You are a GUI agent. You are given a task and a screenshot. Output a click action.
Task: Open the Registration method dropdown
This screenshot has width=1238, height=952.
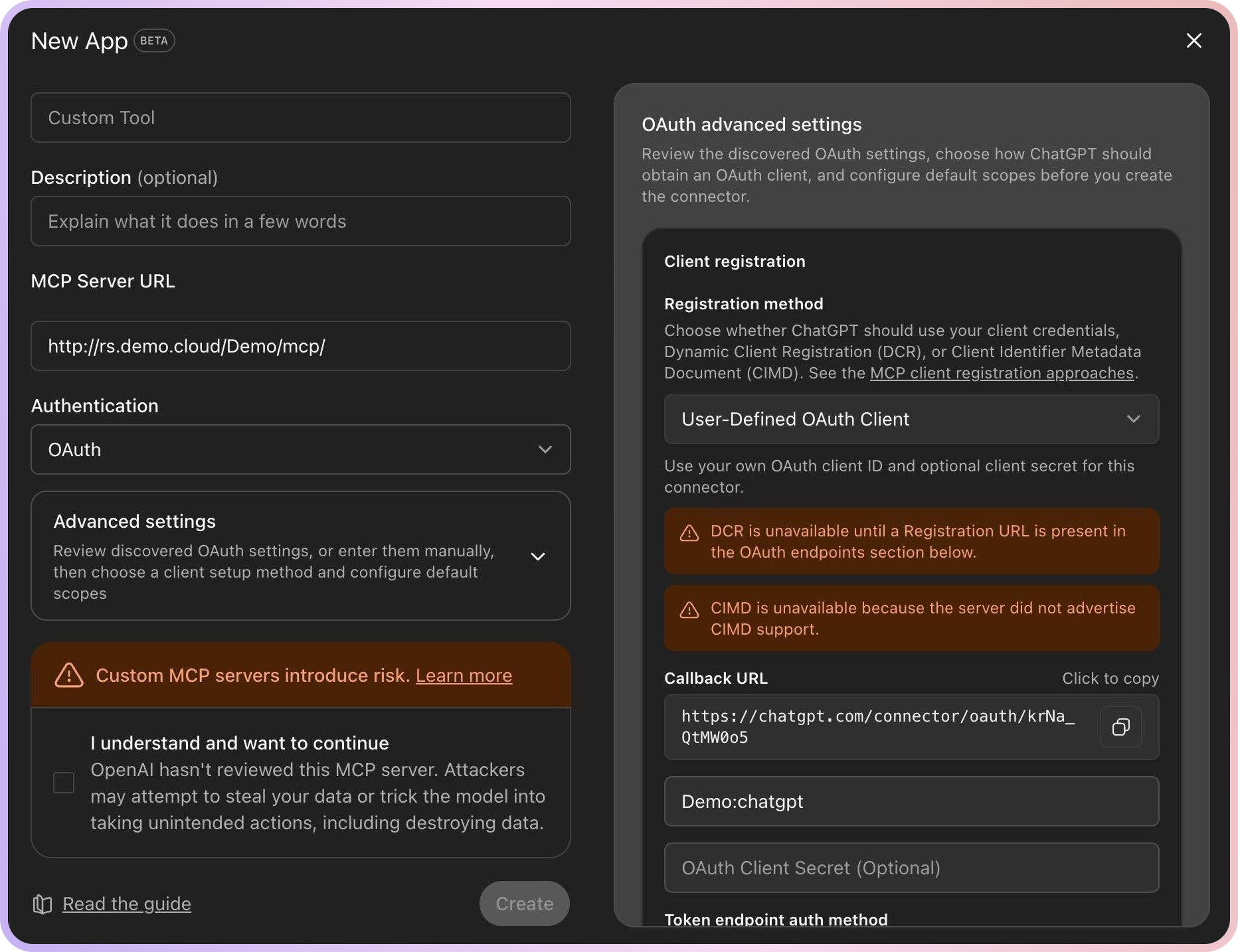912,419
